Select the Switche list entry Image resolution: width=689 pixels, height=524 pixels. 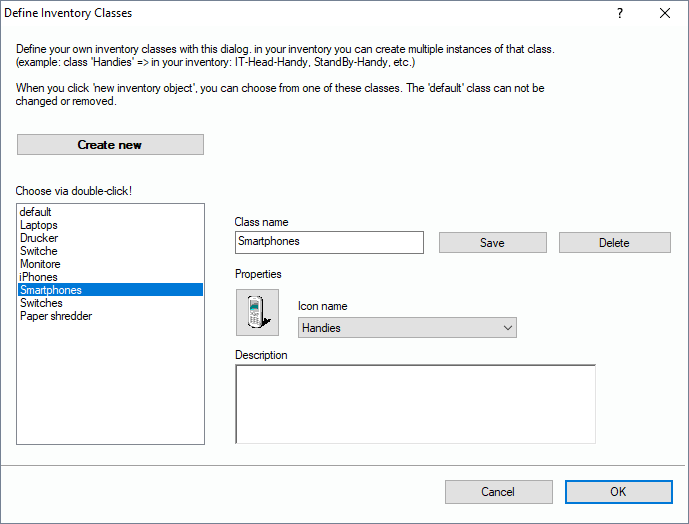point(39,251)
